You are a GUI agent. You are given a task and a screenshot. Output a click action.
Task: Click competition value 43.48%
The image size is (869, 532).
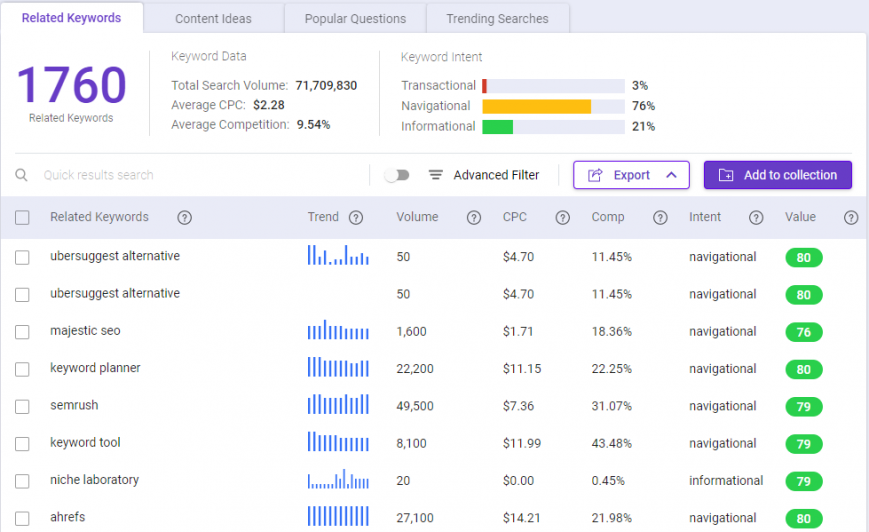612,443
